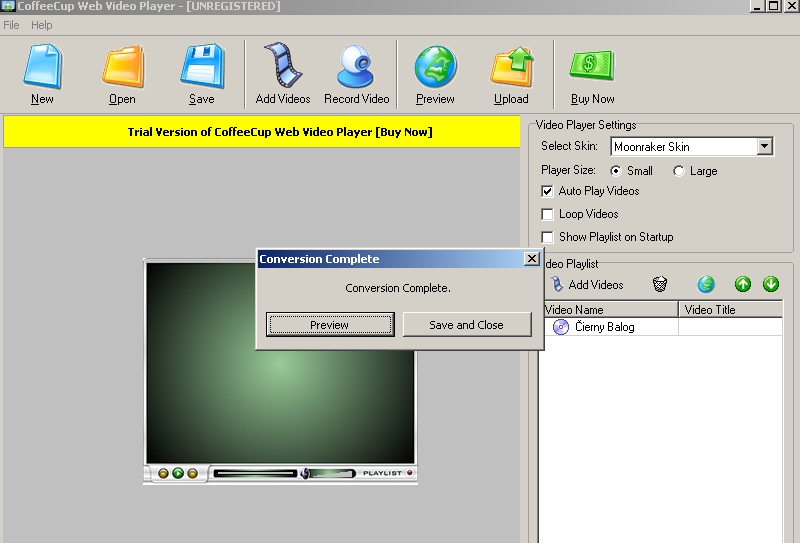Click the right yellow button on player skin
800x543 pixels.
[192, 474]
